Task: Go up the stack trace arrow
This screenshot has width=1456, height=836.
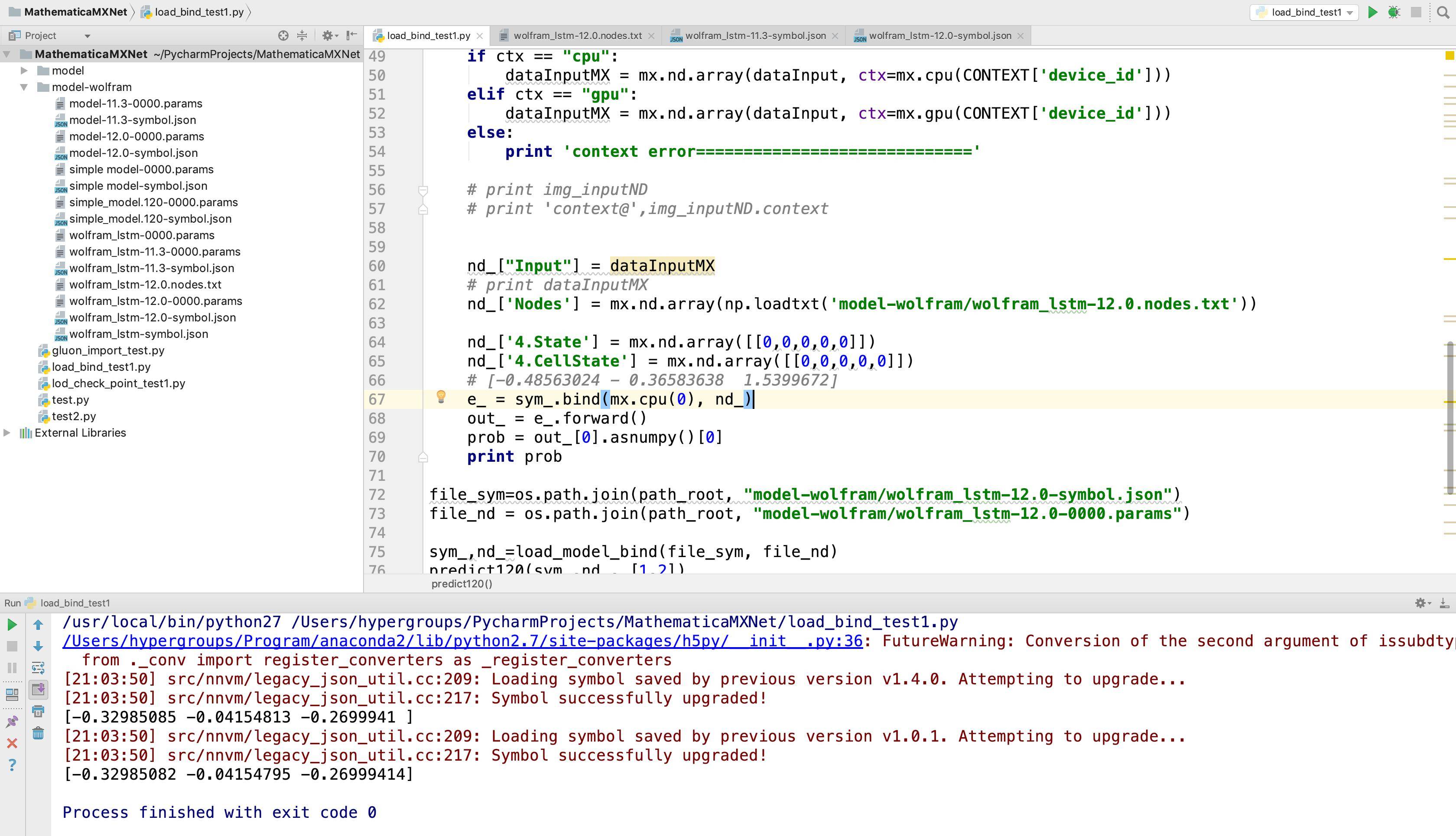Action: (38, 625)
